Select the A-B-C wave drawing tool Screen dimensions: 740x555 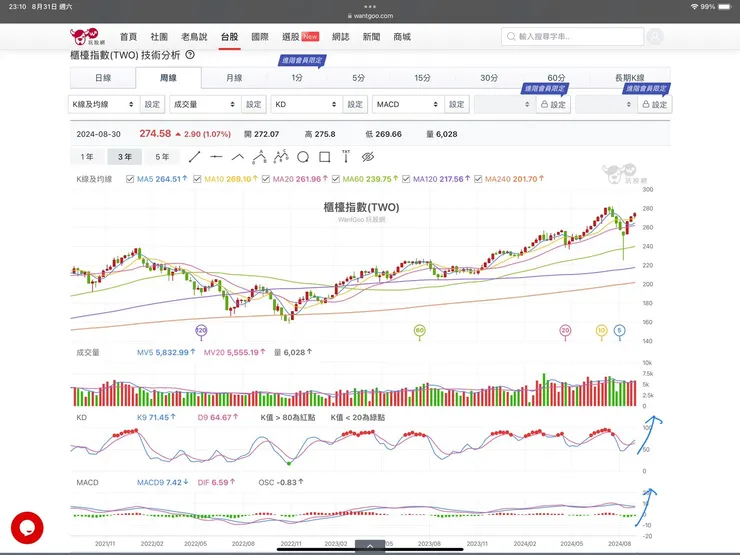(x=281, y=156)
